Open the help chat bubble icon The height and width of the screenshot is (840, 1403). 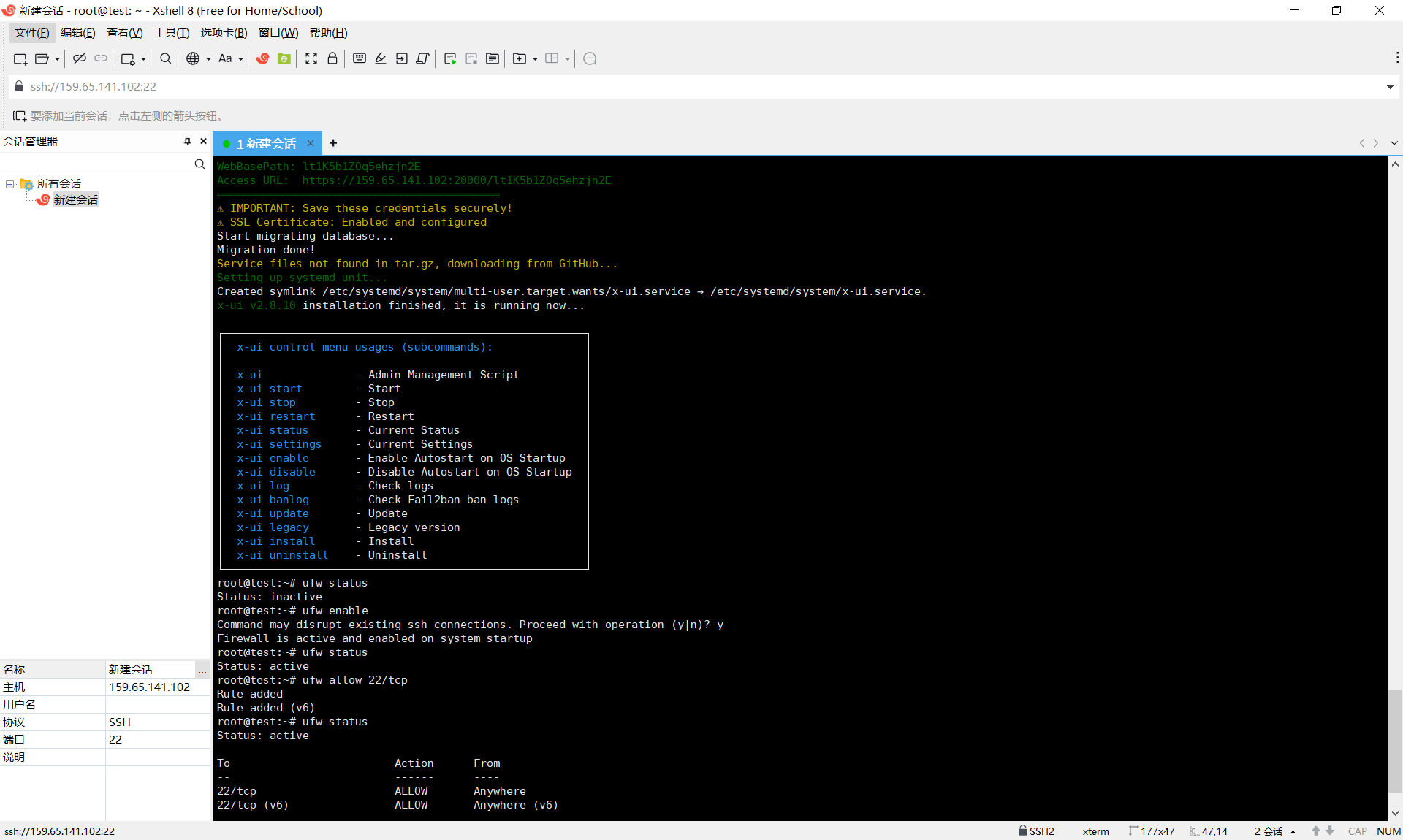590,58
